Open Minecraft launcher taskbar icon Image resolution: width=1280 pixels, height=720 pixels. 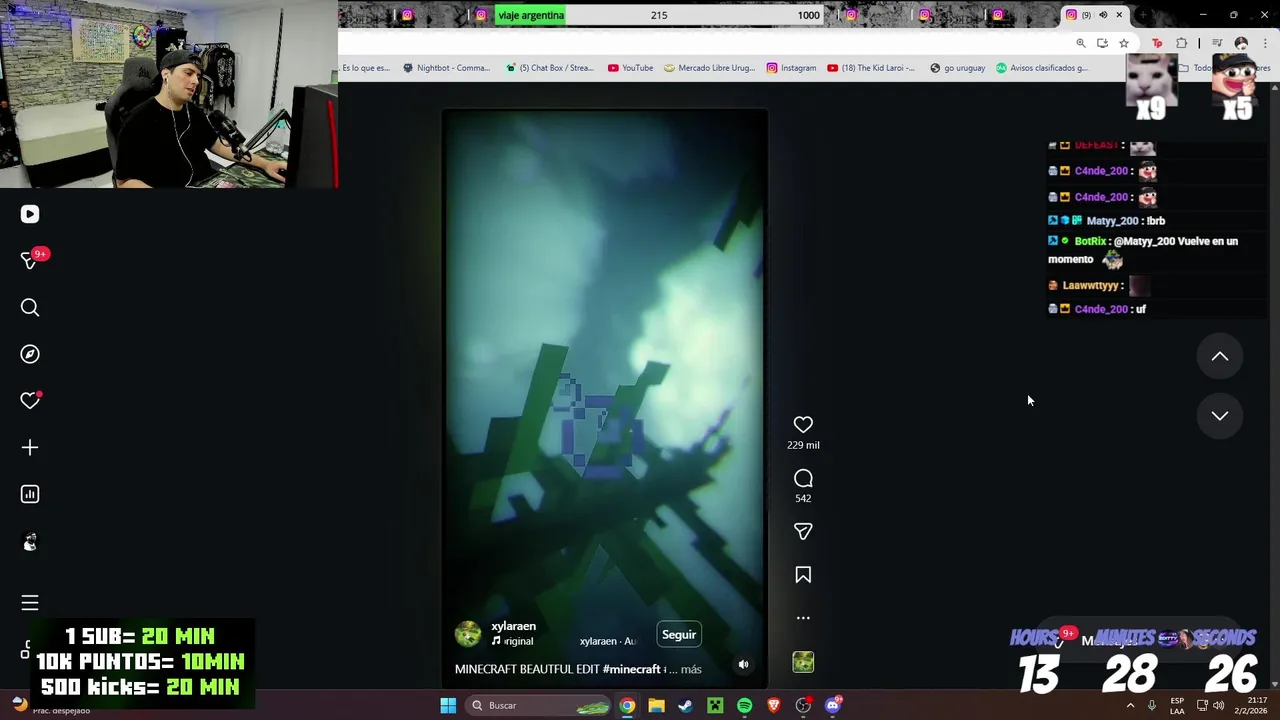[715, 705]
